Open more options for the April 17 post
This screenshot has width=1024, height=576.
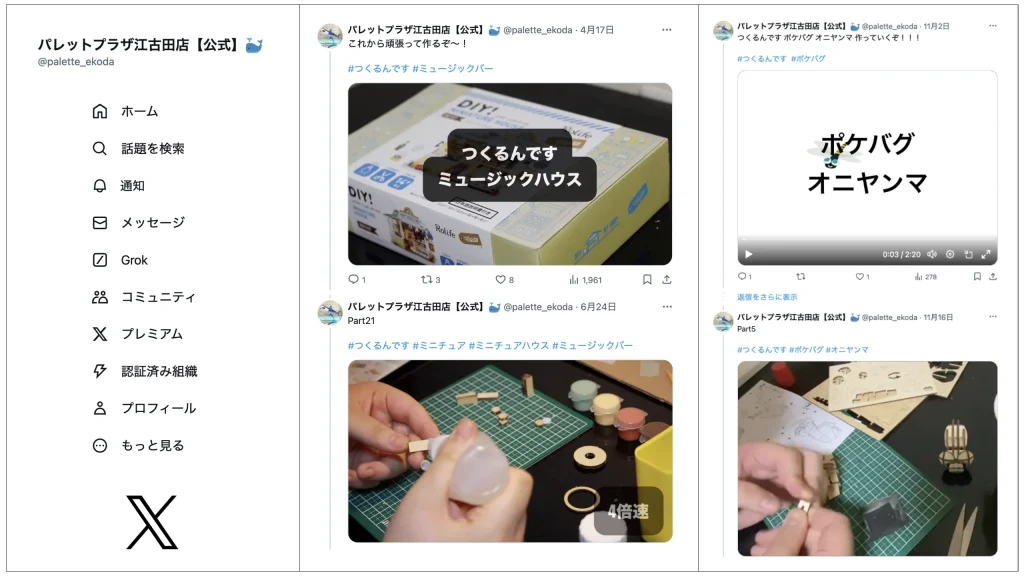tap(666, 30)
